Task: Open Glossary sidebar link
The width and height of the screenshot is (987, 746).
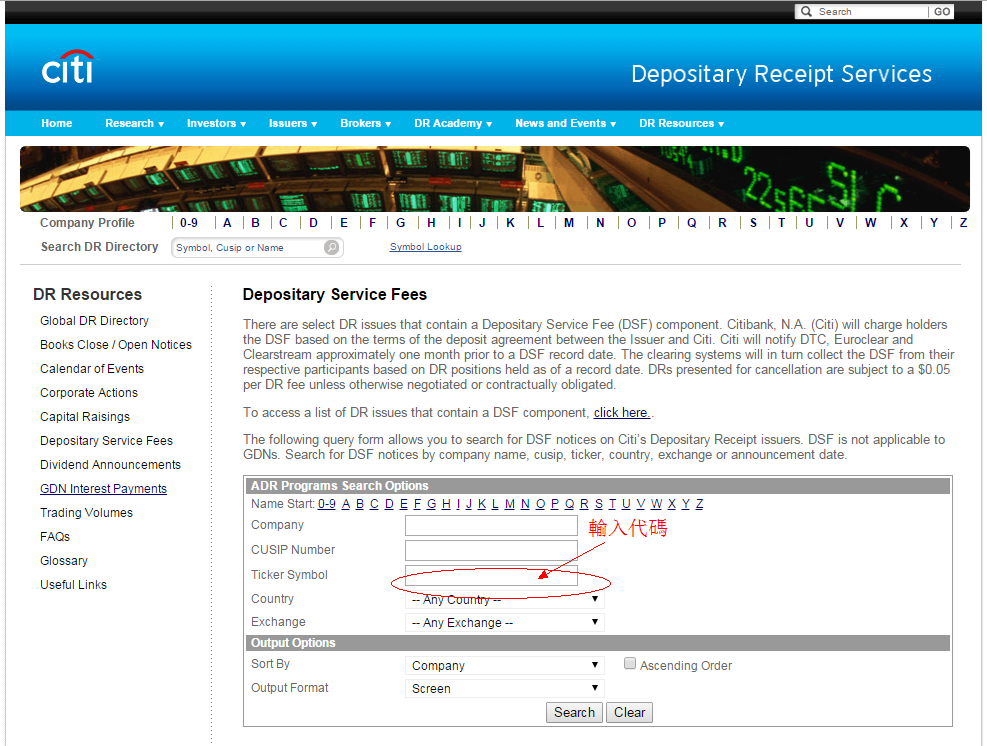Action: click(64, 560)
